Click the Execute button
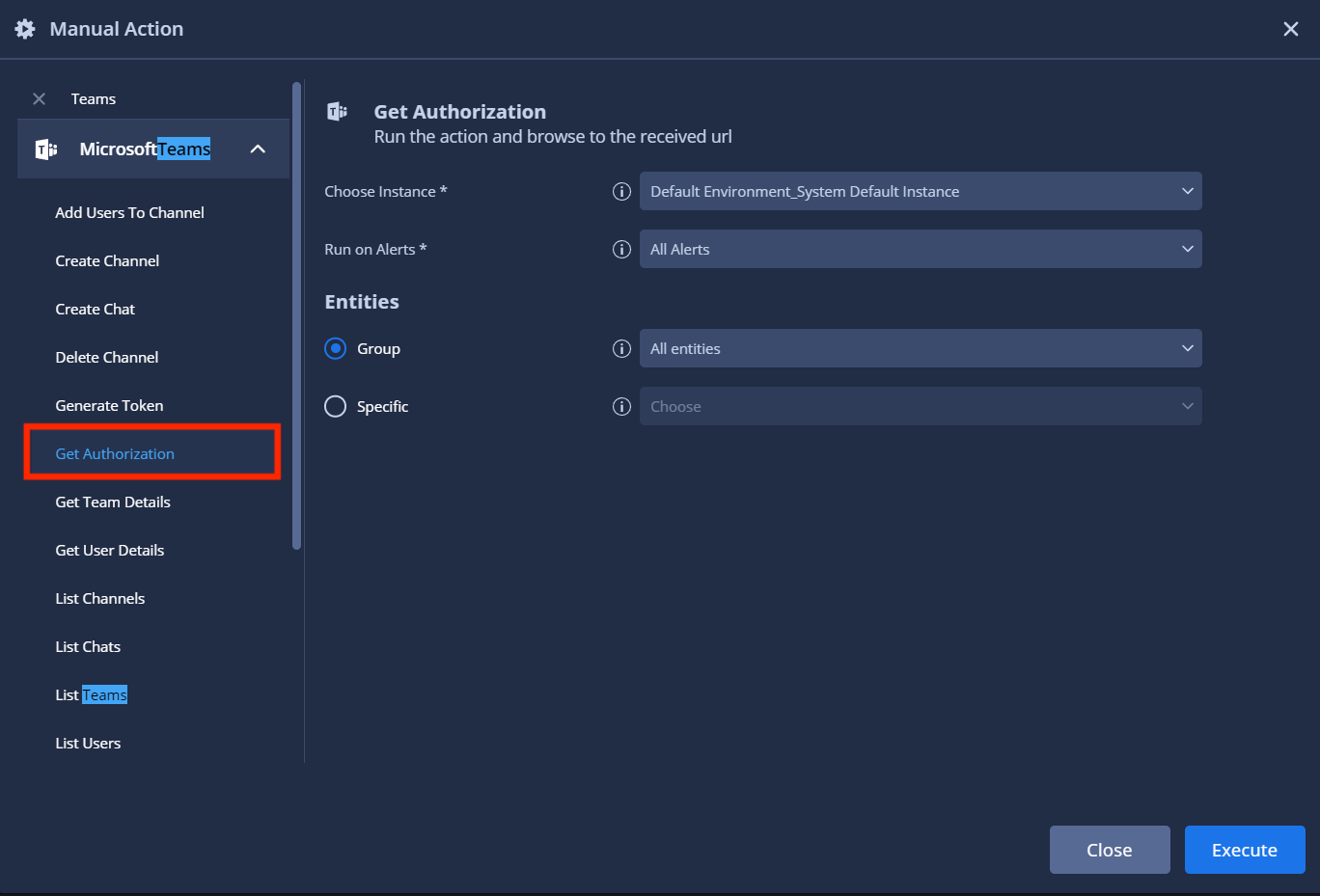1320x896 pixels. click(1244, 850)
